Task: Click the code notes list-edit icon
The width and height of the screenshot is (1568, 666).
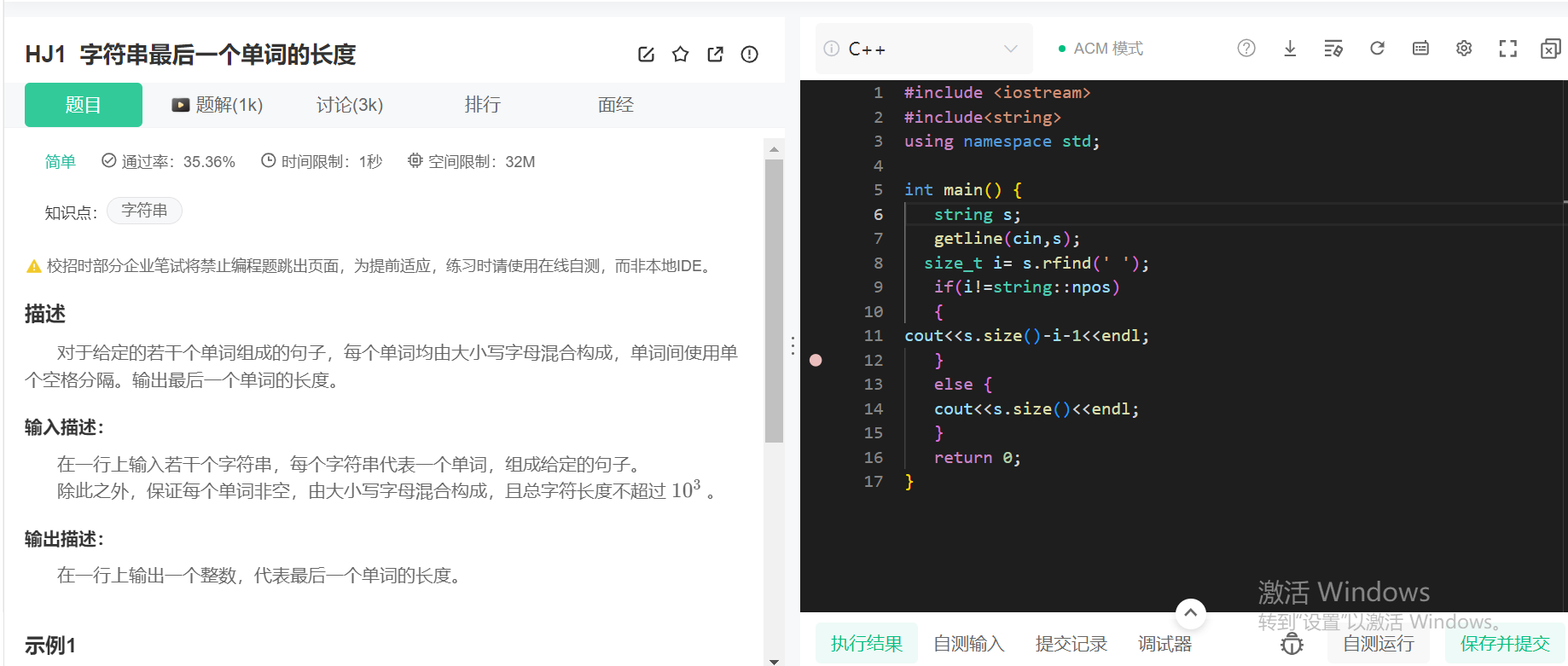Action: pos(1333,49)
